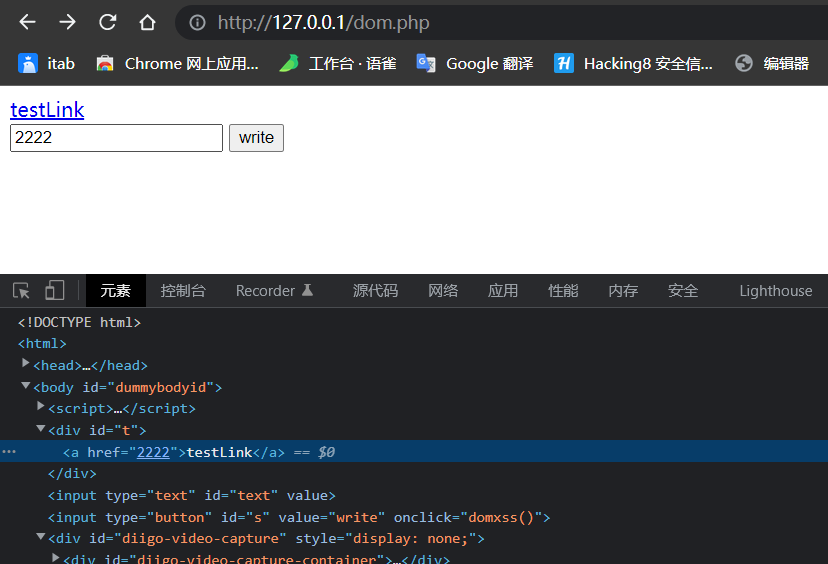Image resolution: width=828 pixels, height=564 pixels.
Task: Switch to the 网络 tab
Action: coord(443,290)
